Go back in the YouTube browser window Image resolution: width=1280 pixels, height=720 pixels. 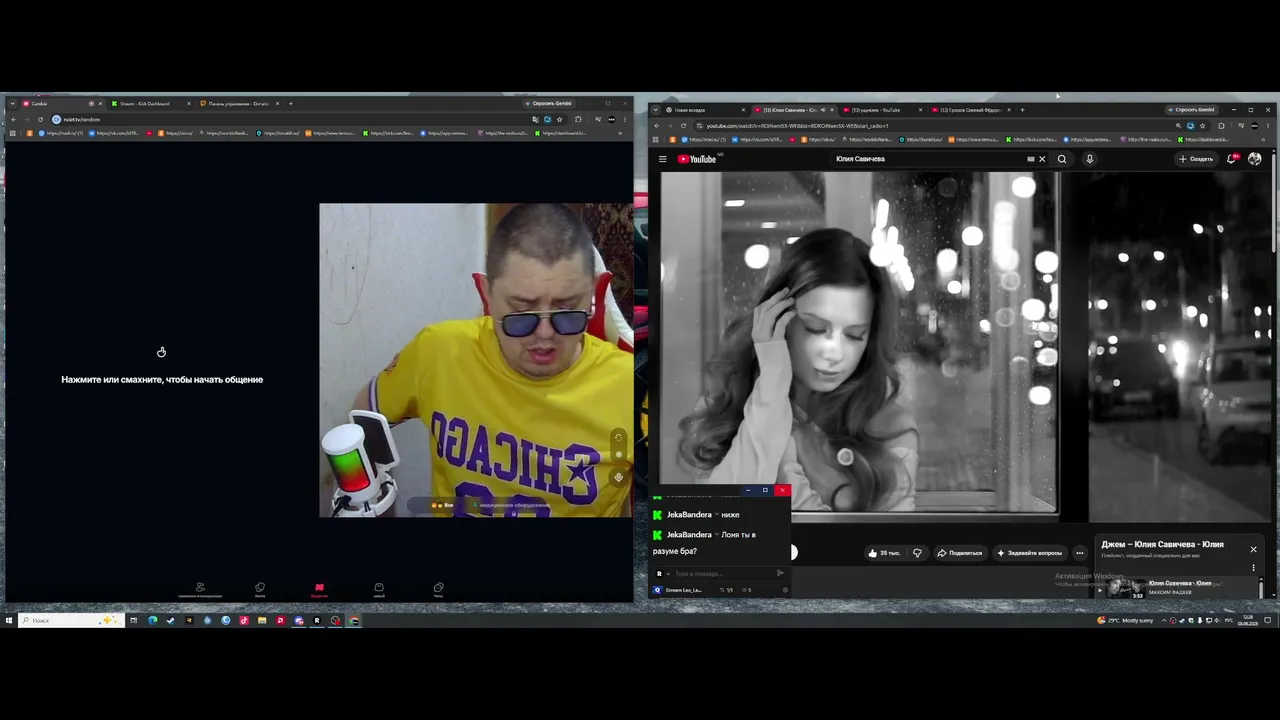(x=657, y=126)
